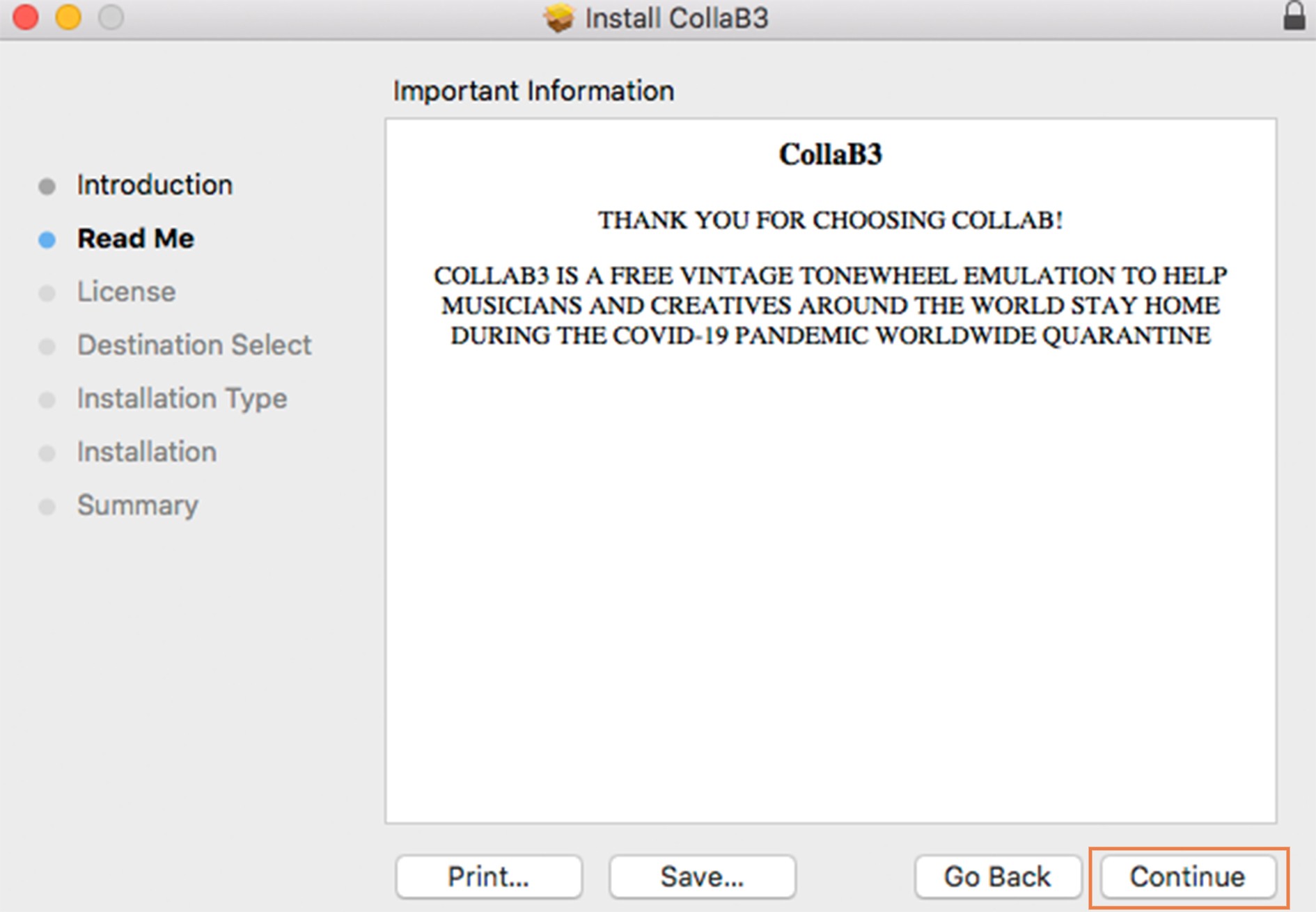1316x912 pixels.
Task: Save the Read Me information
Action: point(702,876)
